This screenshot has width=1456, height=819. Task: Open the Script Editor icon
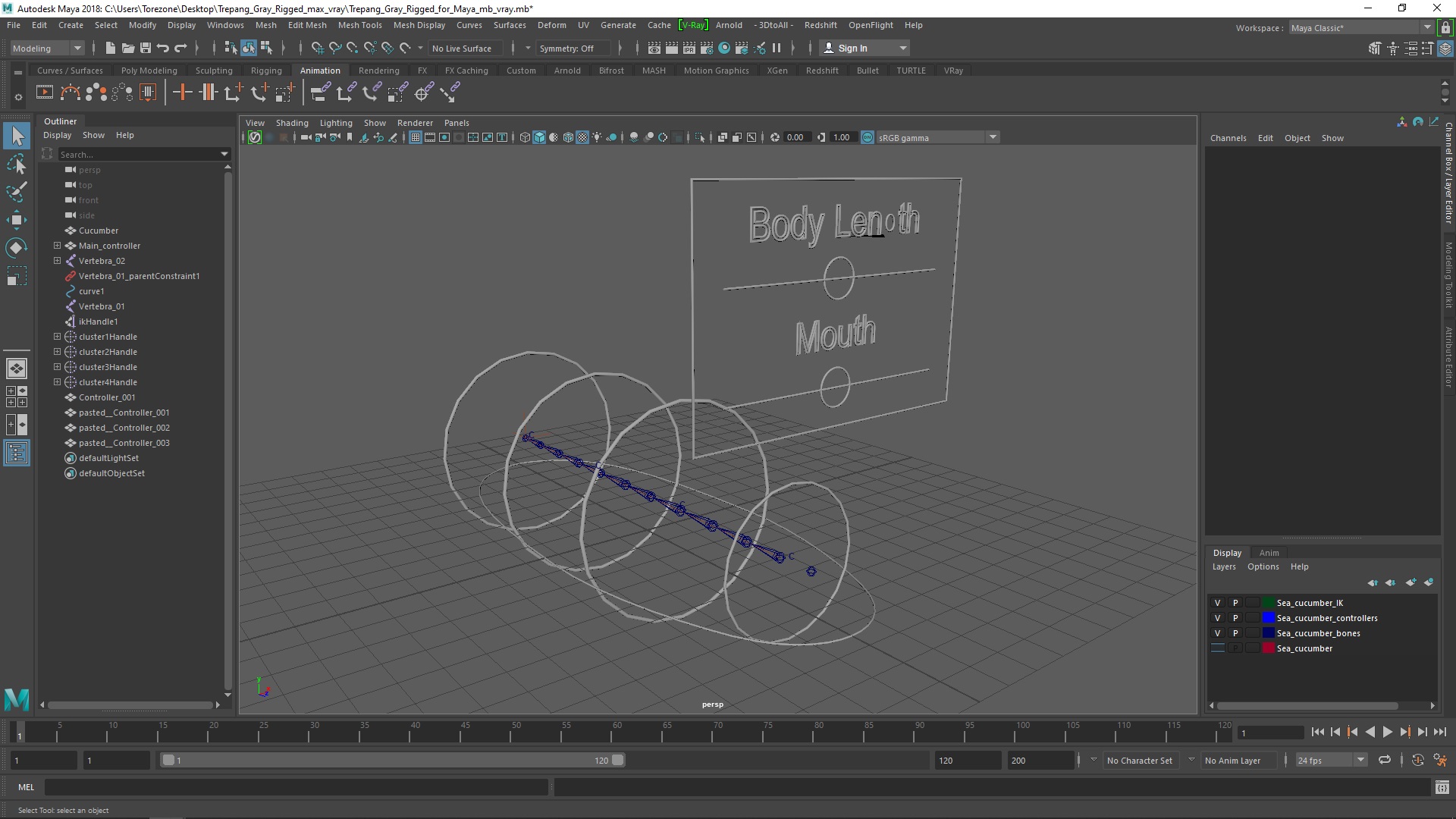(x=1442, y=787)
